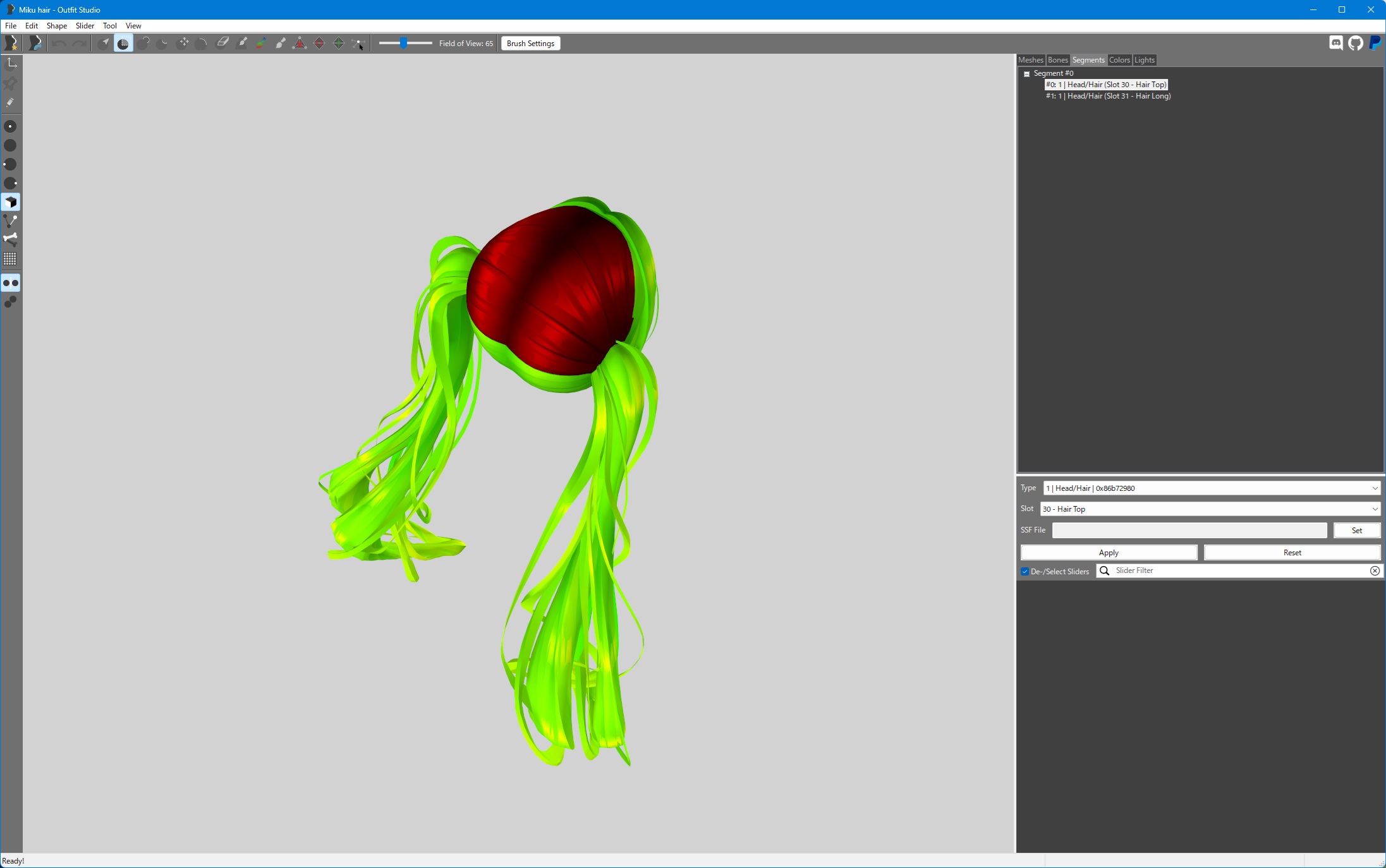This screenshot has height=868, width=1386.
Task: Select the Collapse Vertex tool
Action: click(x=300, y=43)
